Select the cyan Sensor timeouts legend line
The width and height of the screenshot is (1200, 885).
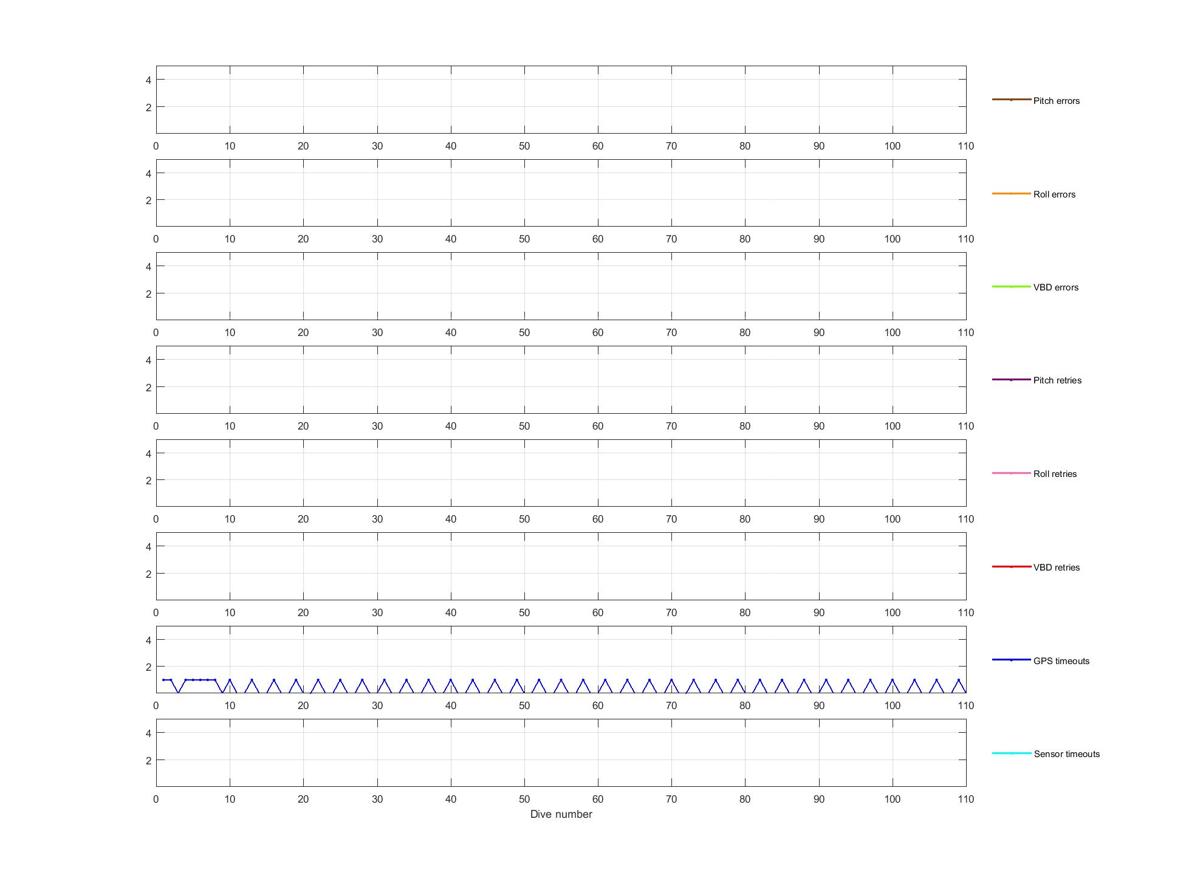[1011, 753]
